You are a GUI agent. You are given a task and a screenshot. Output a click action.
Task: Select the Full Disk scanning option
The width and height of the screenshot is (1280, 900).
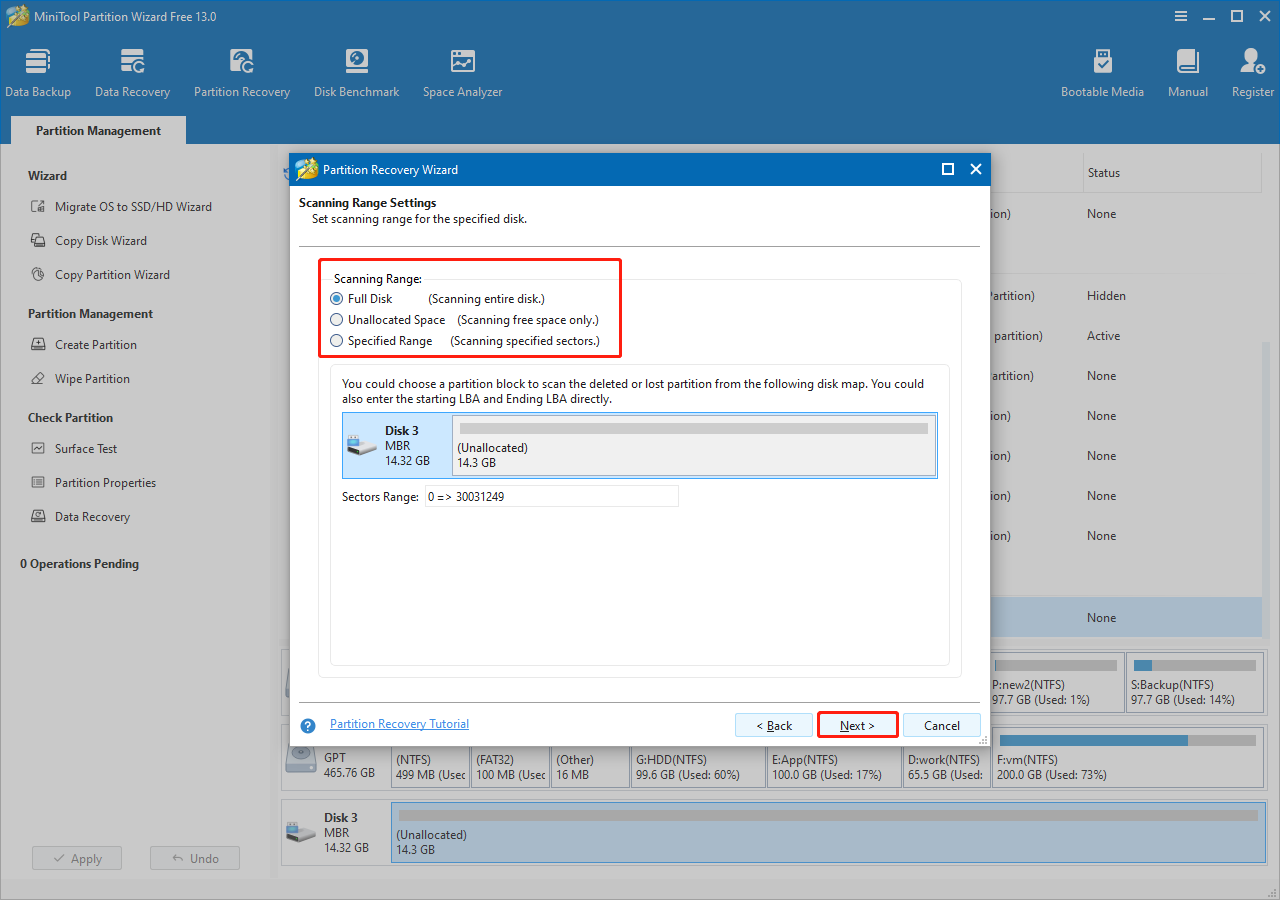point(337,298)
